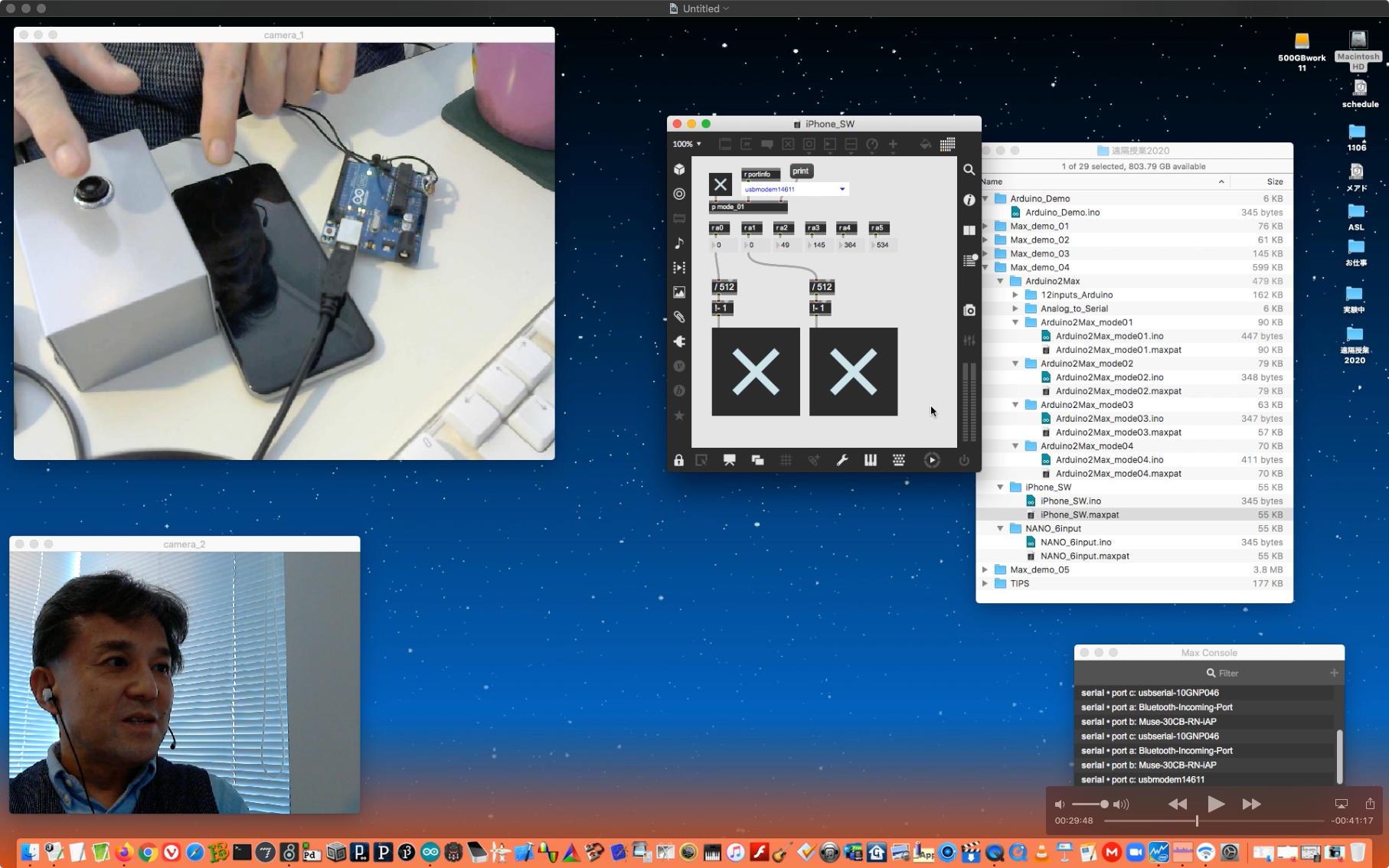The height and width of the screenshot is (868, 1389).
Task: Show the piano keyboard icon in bottom toolbar
Action: [871, 460]
